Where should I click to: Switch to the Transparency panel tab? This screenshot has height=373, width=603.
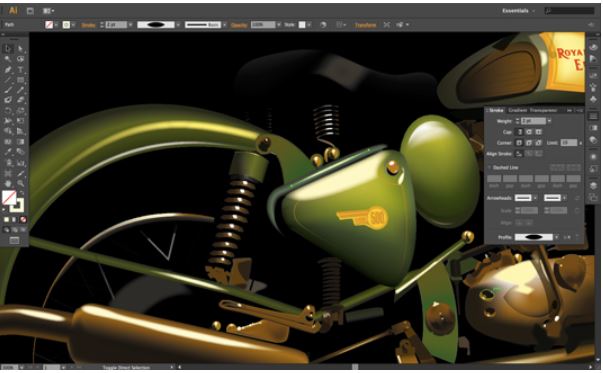click(x=543, y=110)
